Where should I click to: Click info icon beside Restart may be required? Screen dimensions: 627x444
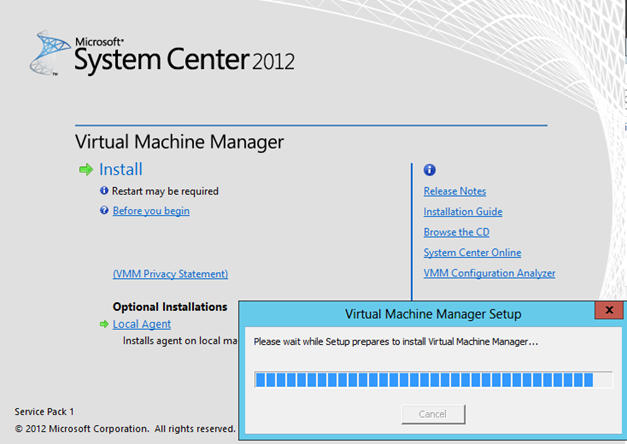(104, 191)
